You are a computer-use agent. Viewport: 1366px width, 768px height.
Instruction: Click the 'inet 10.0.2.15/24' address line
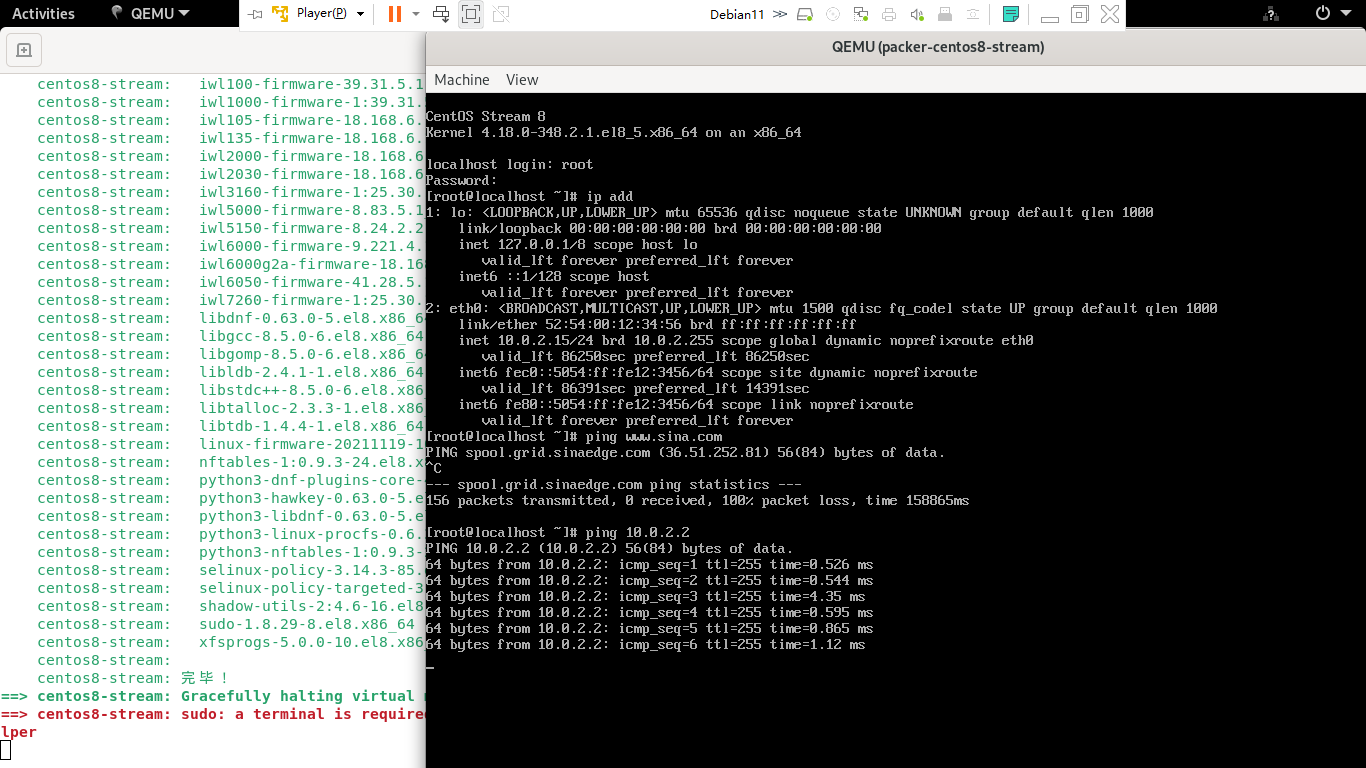click(746, 341)
